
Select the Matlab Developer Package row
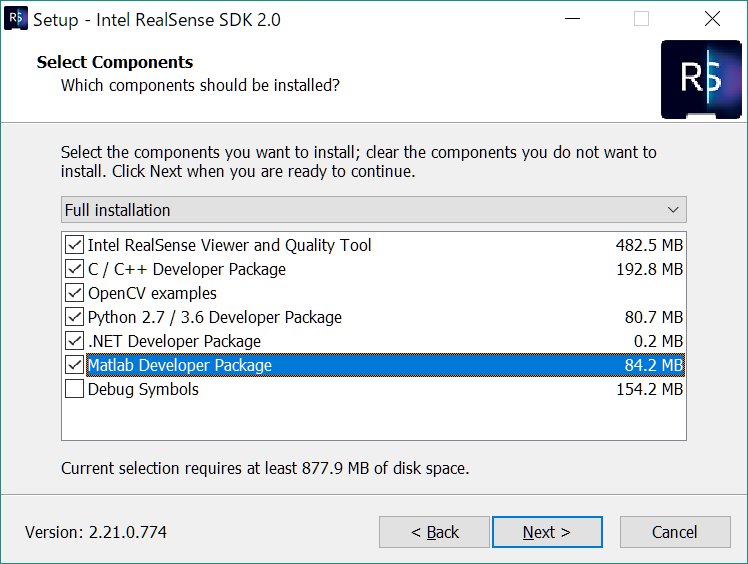click(x=385, y=365)
